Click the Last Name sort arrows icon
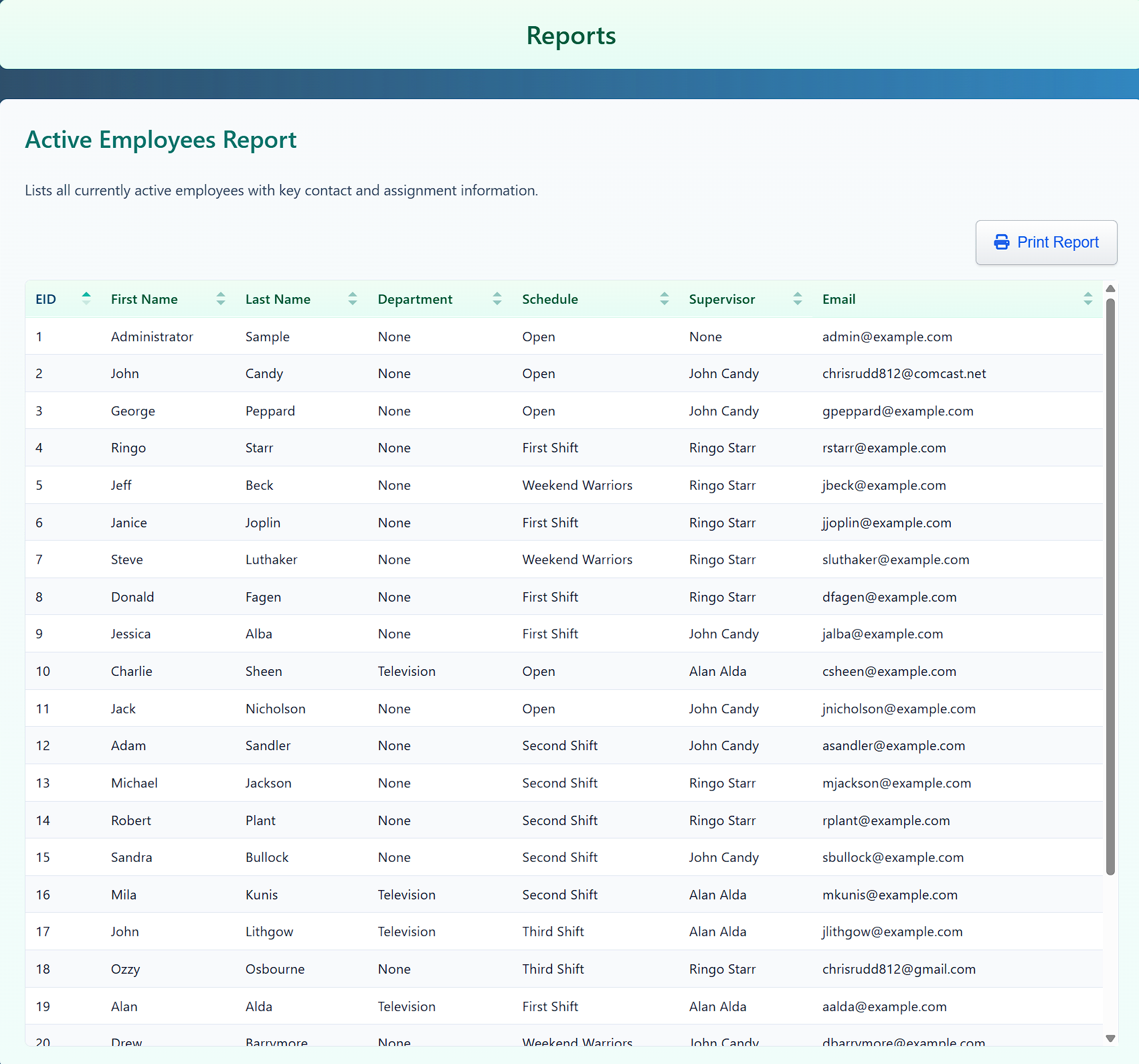 pos(352,298)
